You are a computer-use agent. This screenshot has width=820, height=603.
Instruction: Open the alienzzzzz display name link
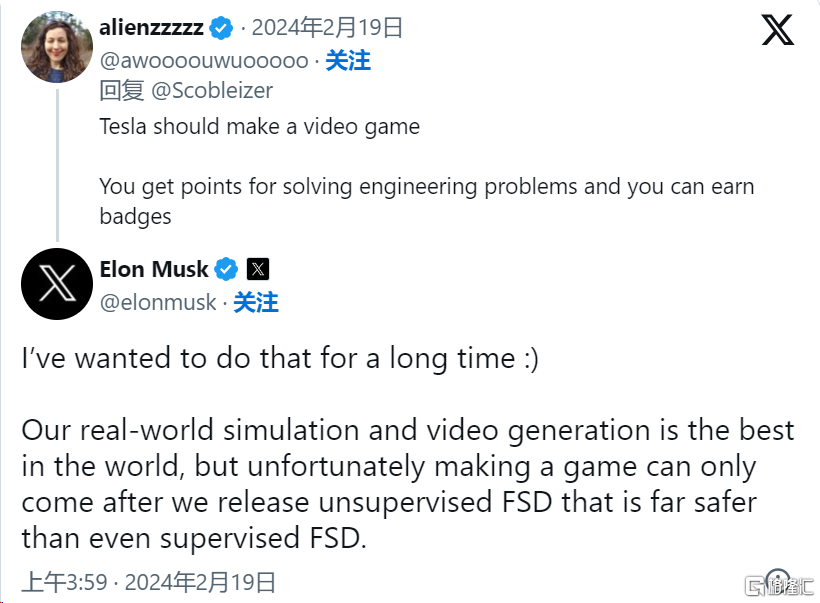click(x=151, y=27)
